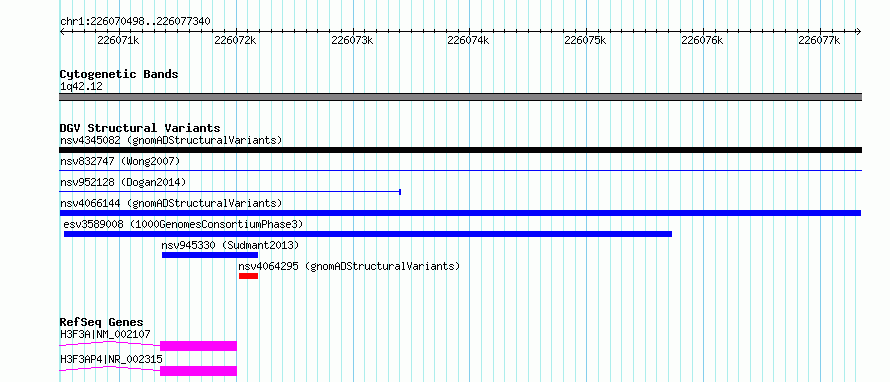Select the RefSeq Genes track title
The image size is (890, 382).
tap(101, 322)
